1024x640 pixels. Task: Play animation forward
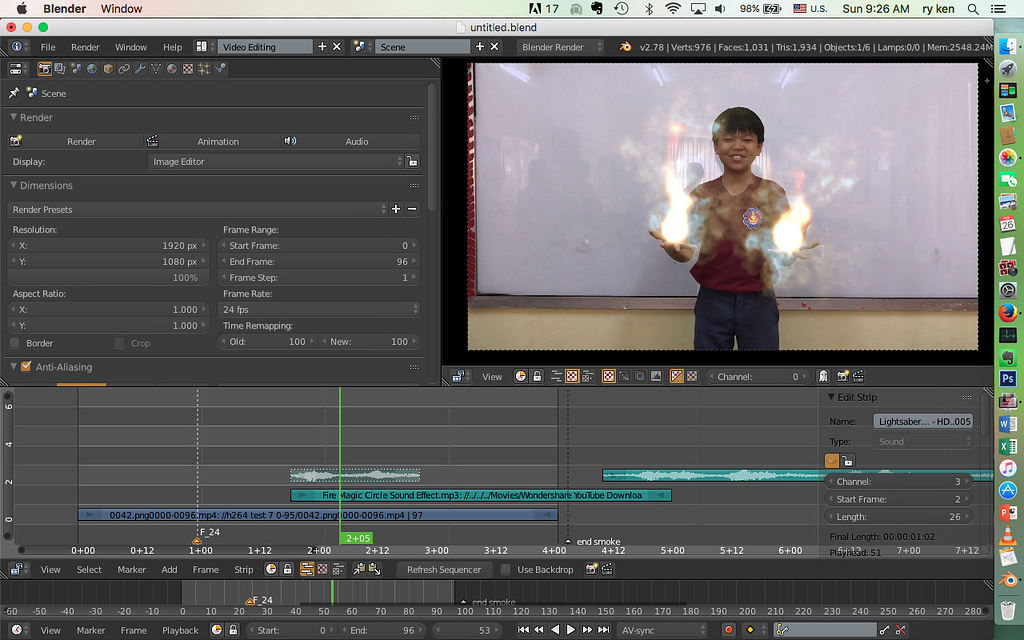pyautogui.click(x=571, y=630)
